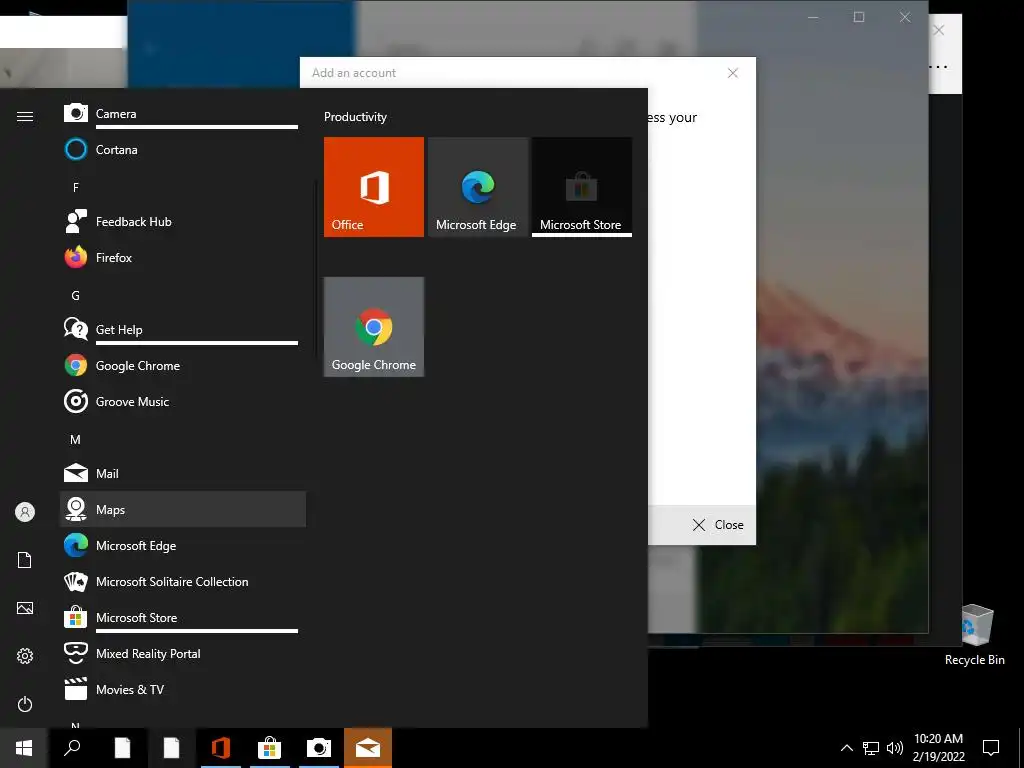Launch Firefox from the app list

(183, 258)
